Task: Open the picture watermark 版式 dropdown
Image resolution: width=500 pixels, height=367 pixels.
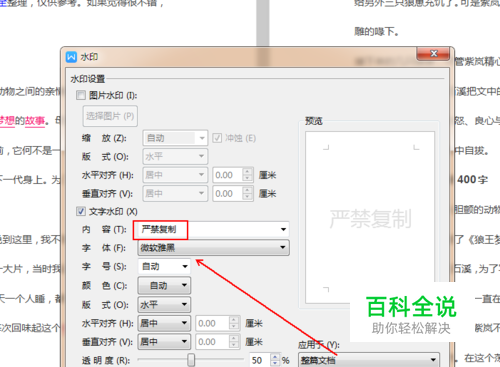Action: (x=175, y=156)
